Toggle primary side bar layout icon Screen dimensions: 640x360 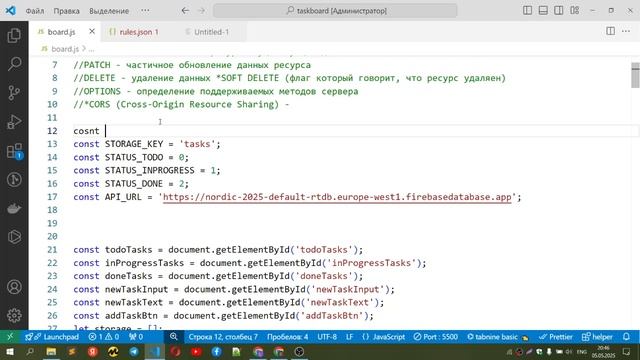click(x=527, y=10)
